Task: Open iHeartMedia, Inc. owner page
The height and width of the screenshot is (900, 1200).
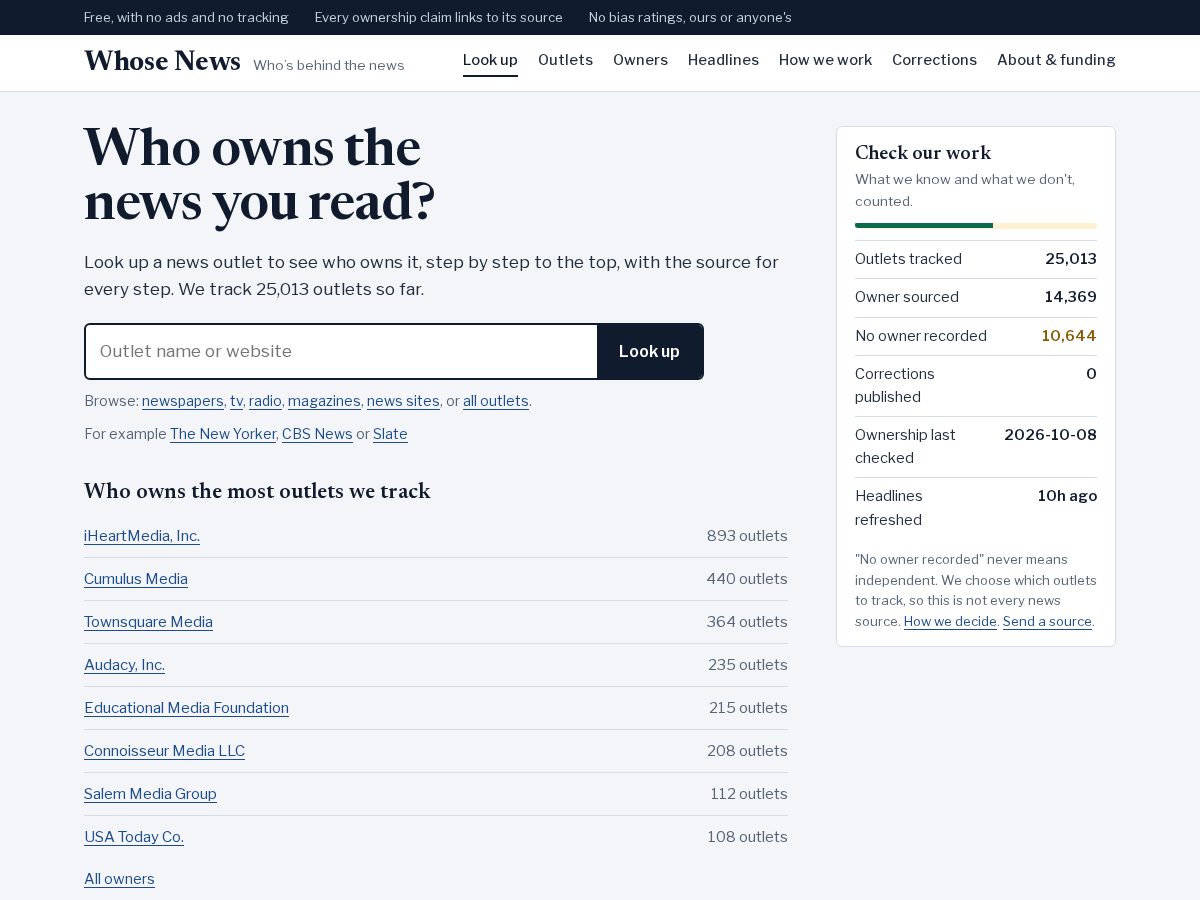Action: pos(142,536)
